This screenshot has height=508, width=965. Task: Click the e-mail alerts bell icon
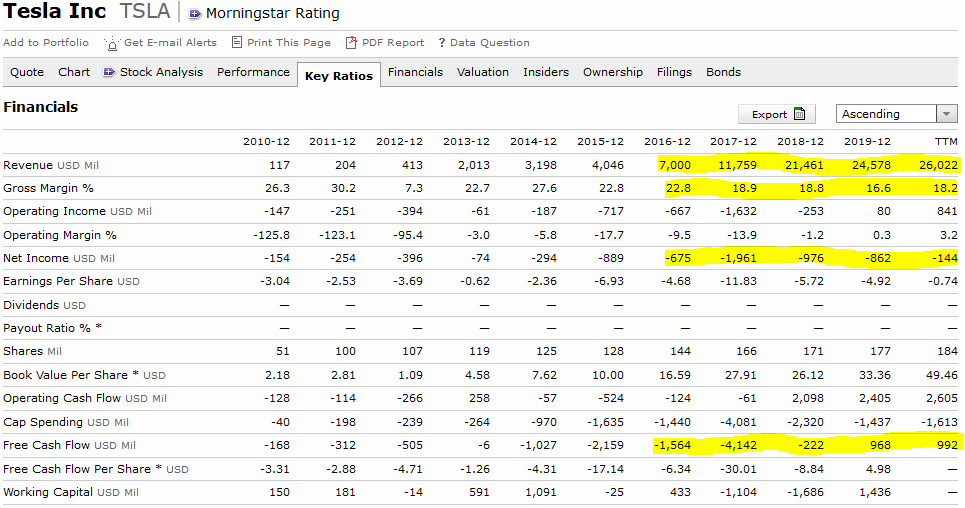pyautogui.click(x=112, y=43)
